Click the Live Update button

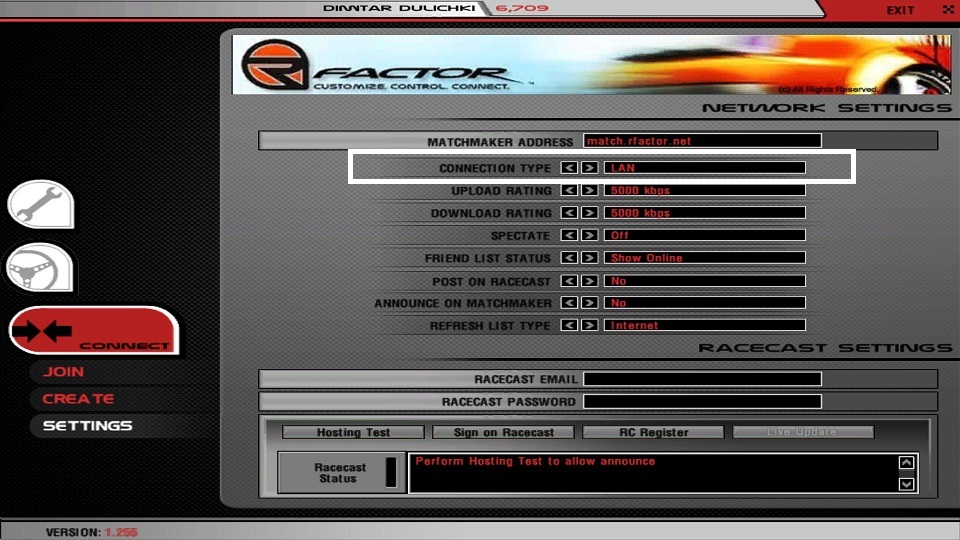pyautogui.click(x=803, y=432)
